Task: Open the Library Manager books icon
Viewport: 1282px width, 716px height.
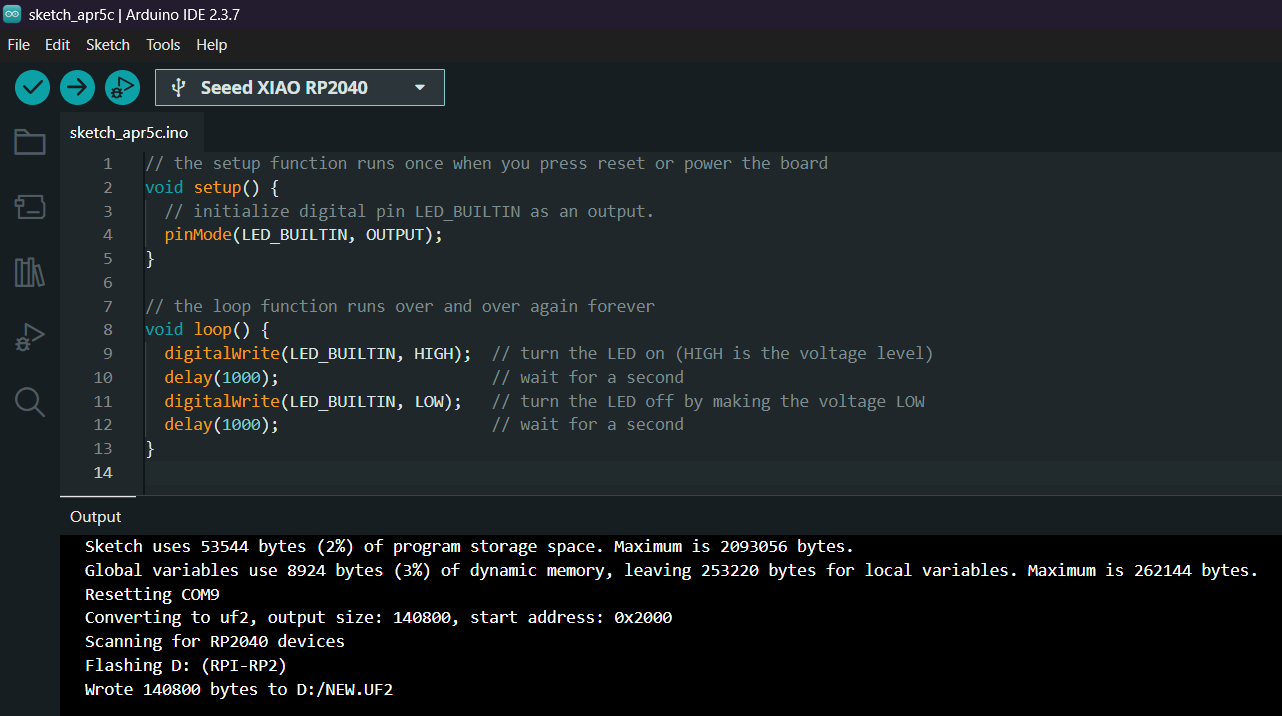Action: (30, 272)
